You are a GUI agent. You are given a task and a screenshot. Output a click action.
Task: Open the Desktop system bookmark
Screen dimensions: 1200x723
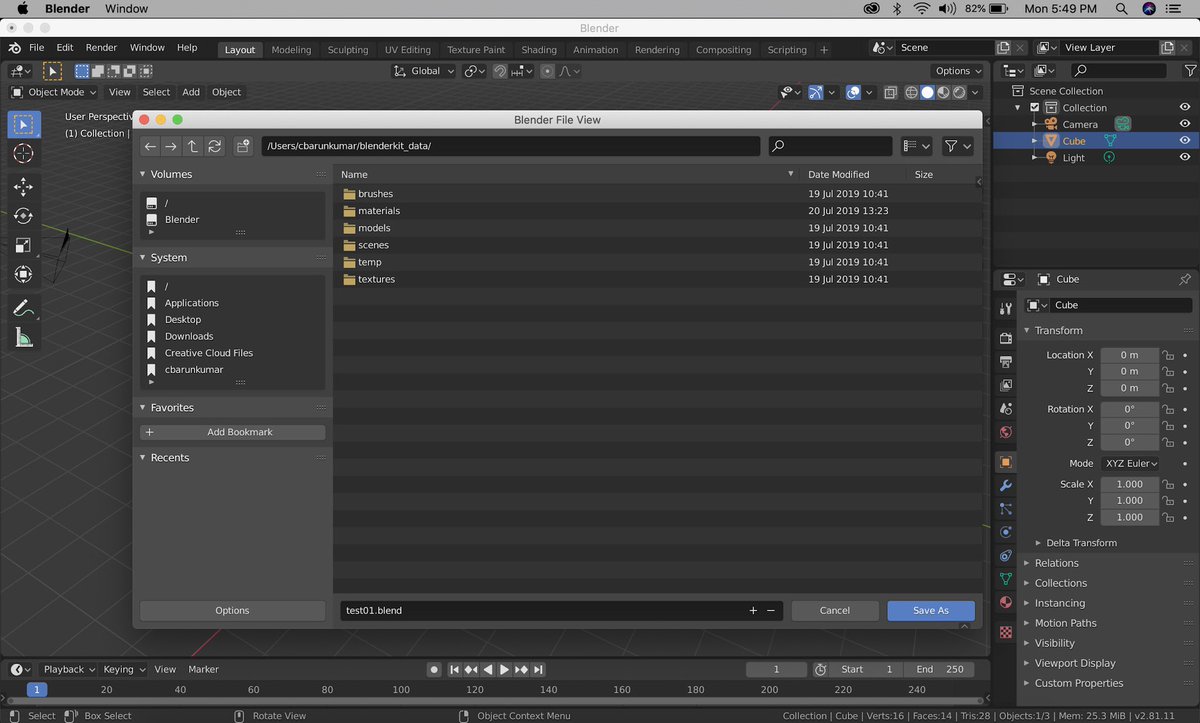[x=183, y=320]
